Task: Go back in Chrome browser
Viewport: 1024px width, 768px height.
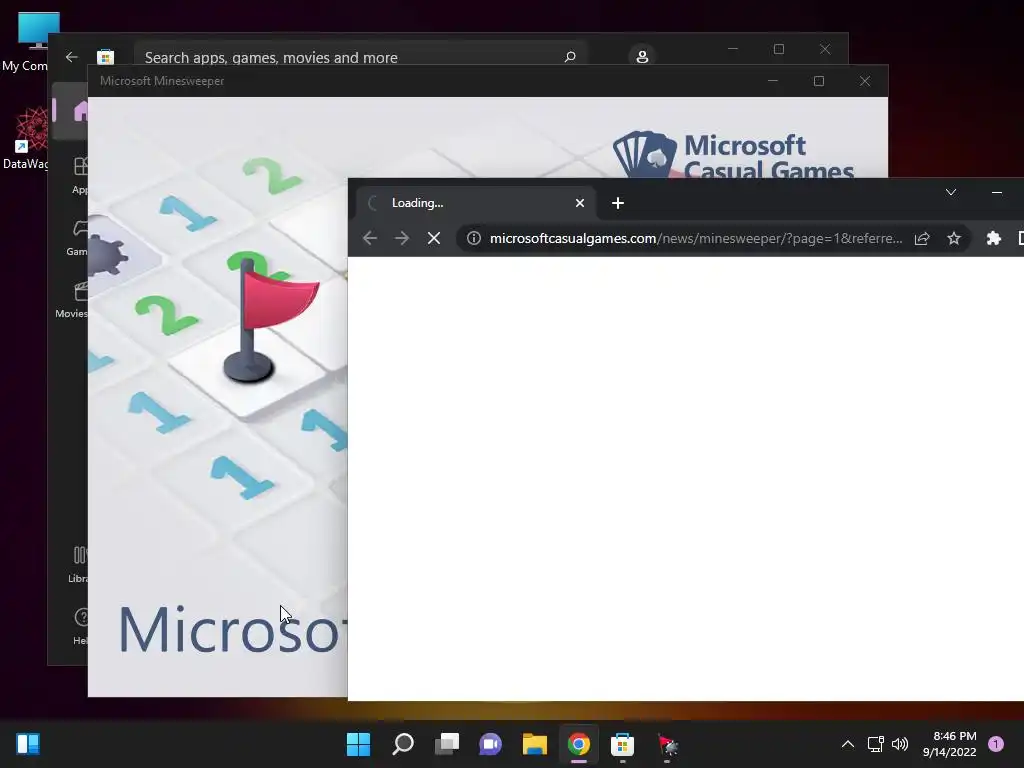Action: click(x=370, y=238)
